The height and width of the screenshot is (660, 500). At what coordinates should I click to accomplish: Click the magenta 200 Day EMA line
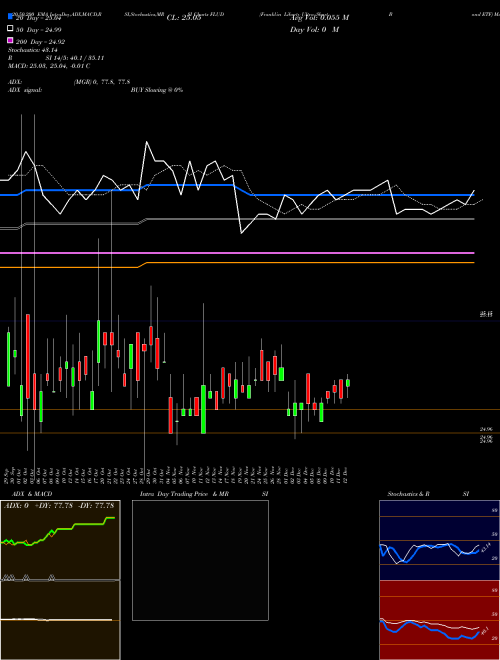[x=237, y=253]
